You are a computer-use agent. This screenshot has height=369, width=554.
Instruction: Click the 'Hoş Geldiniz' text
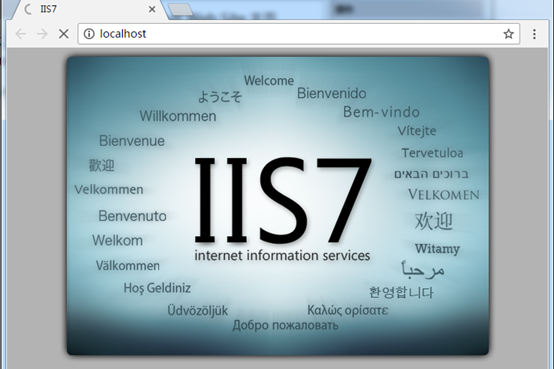point(157,288)
